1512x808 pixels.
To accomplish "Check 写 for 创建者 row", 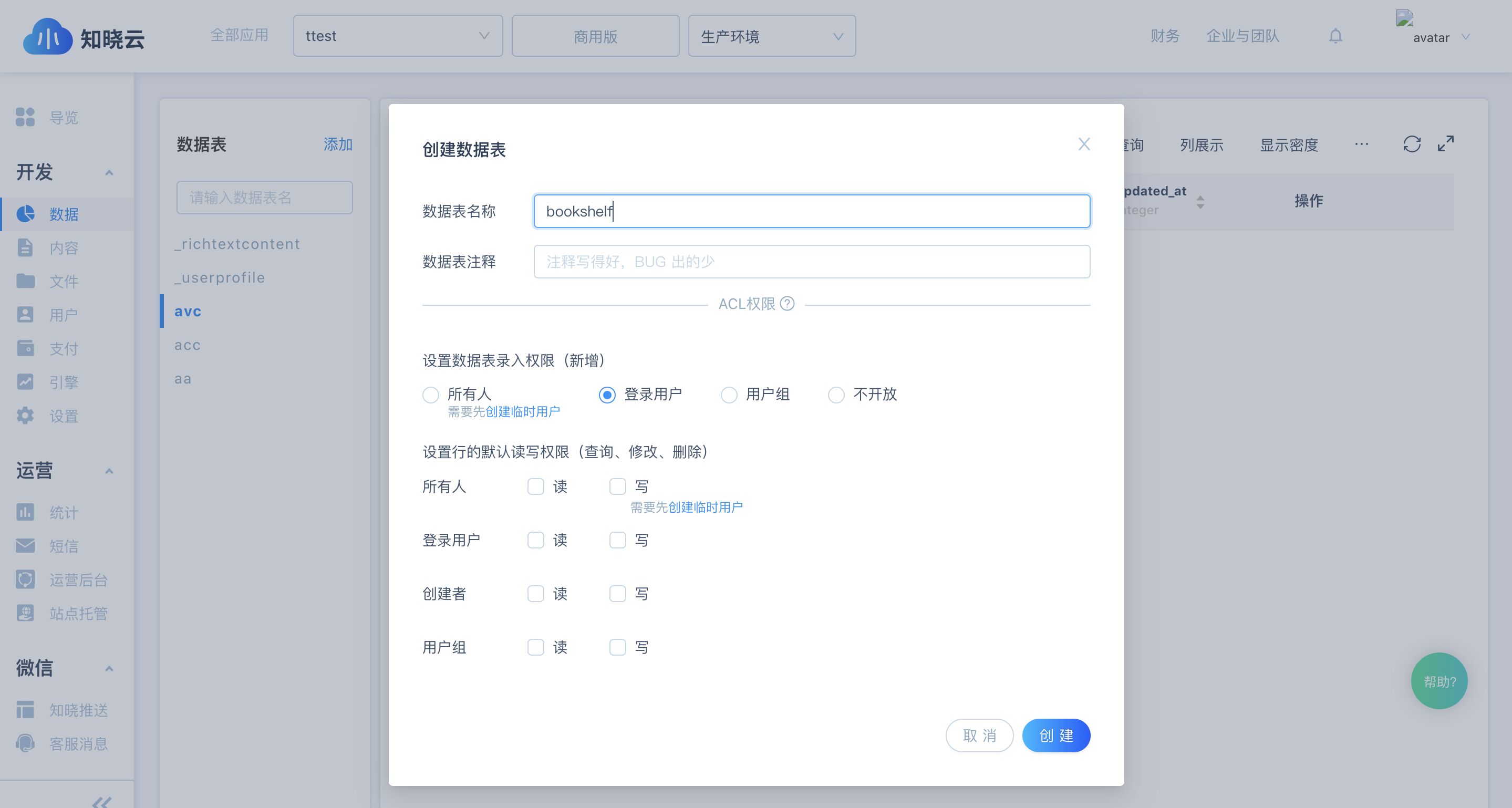I will pyautogui.click(x=617, y=594).
